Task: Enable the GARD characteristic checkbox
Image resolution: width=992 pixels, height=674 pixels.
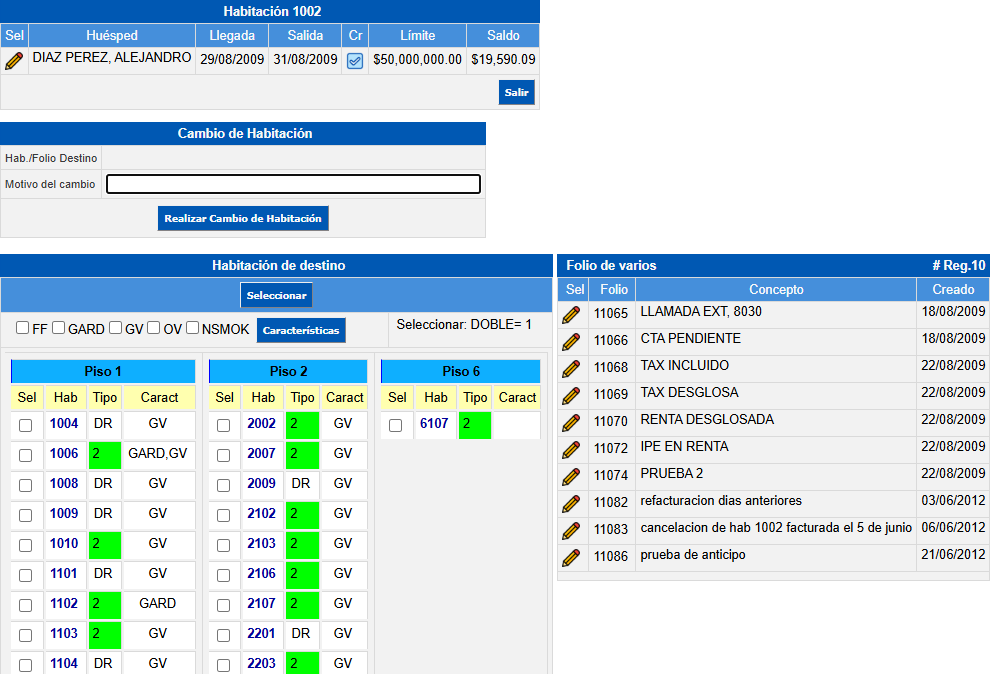Action: pos(59,328)
